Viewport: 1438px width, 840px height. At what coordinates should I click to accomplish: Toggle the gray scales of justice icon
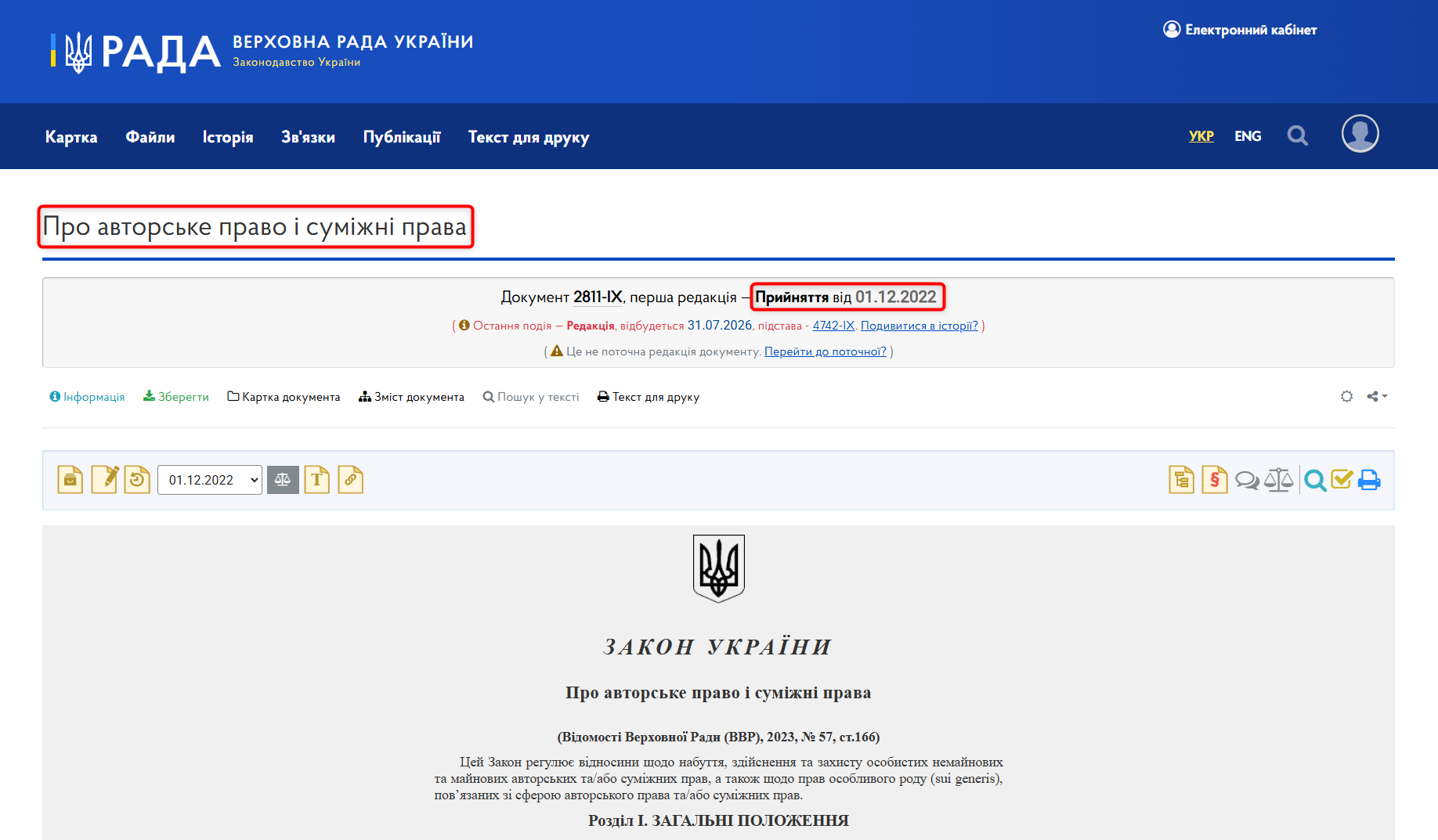1277,480
